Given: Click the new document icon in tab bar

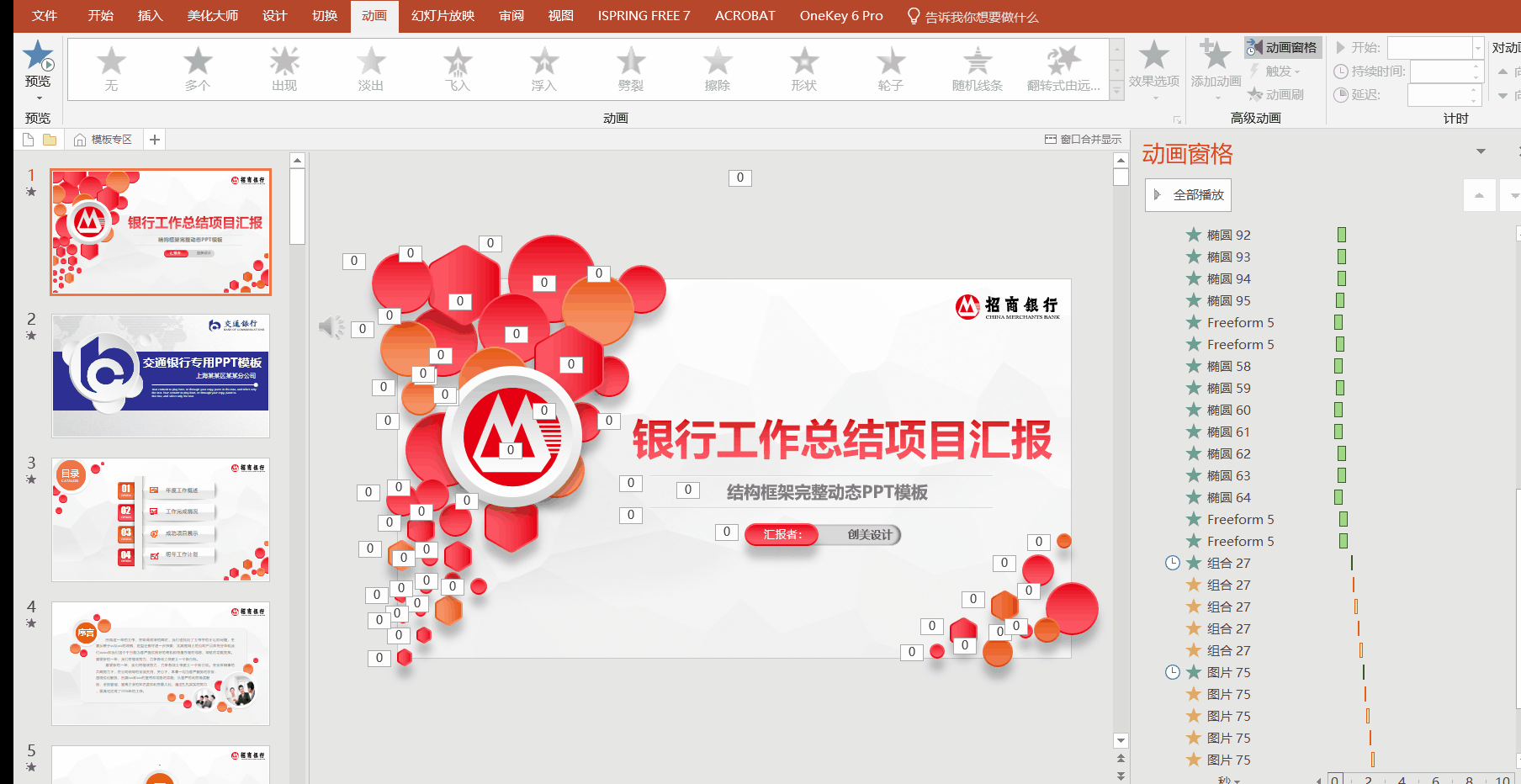Looking at the screenshot, I should point(29,140).
